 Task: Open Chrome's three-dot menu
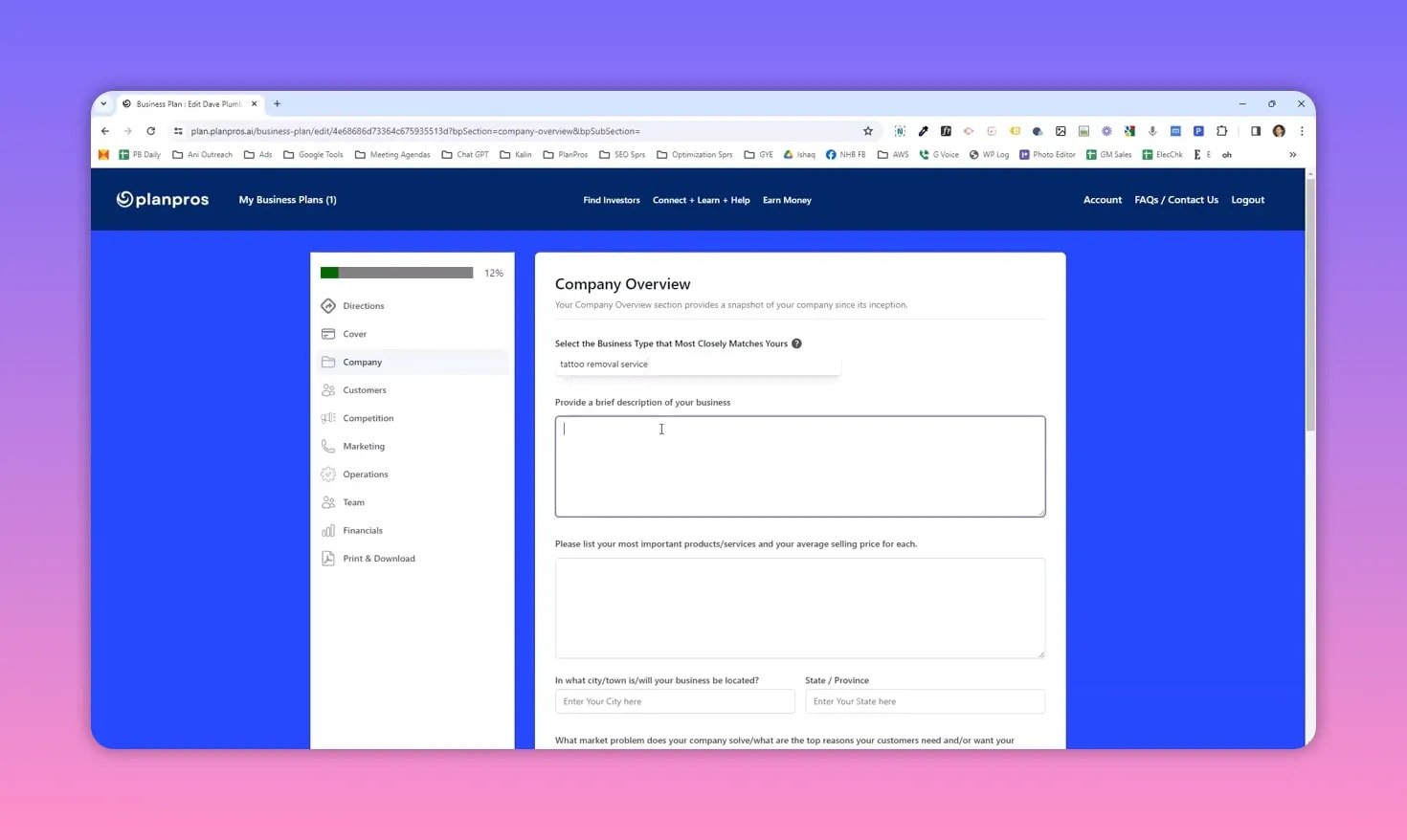(x=1303, y=131)
